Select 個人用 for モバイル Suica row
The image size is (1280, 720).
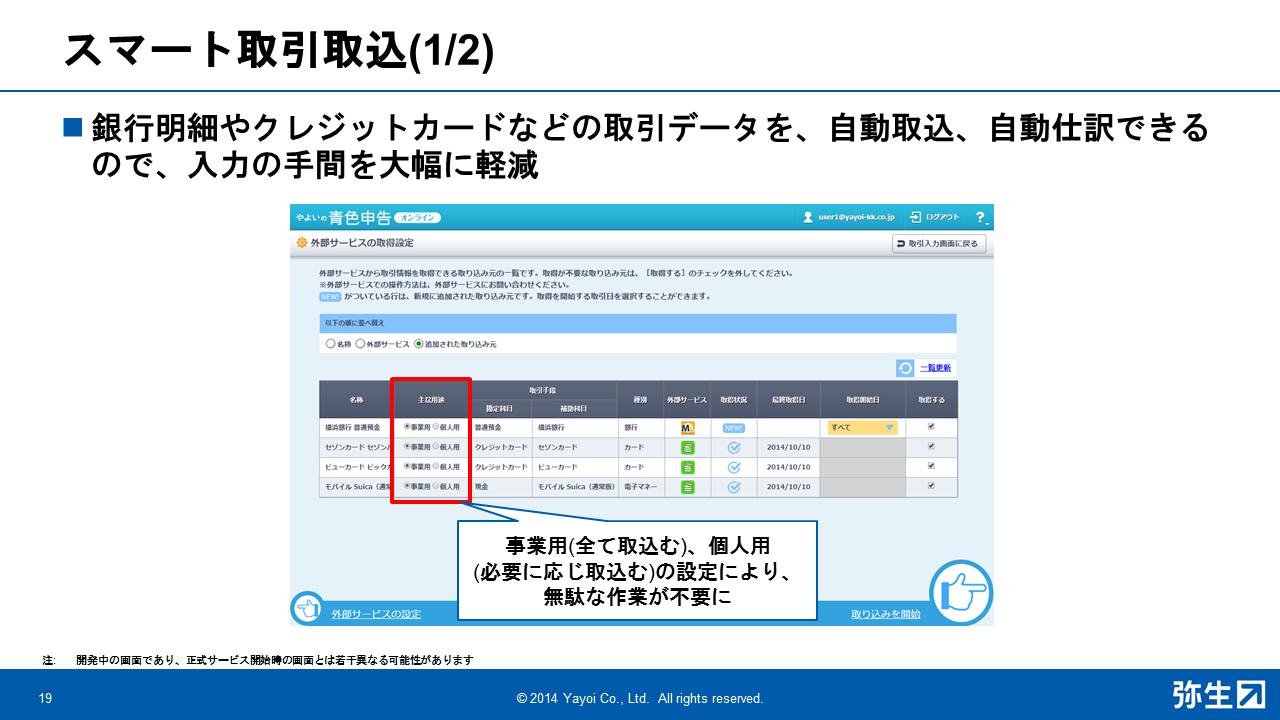coord(435,486)
